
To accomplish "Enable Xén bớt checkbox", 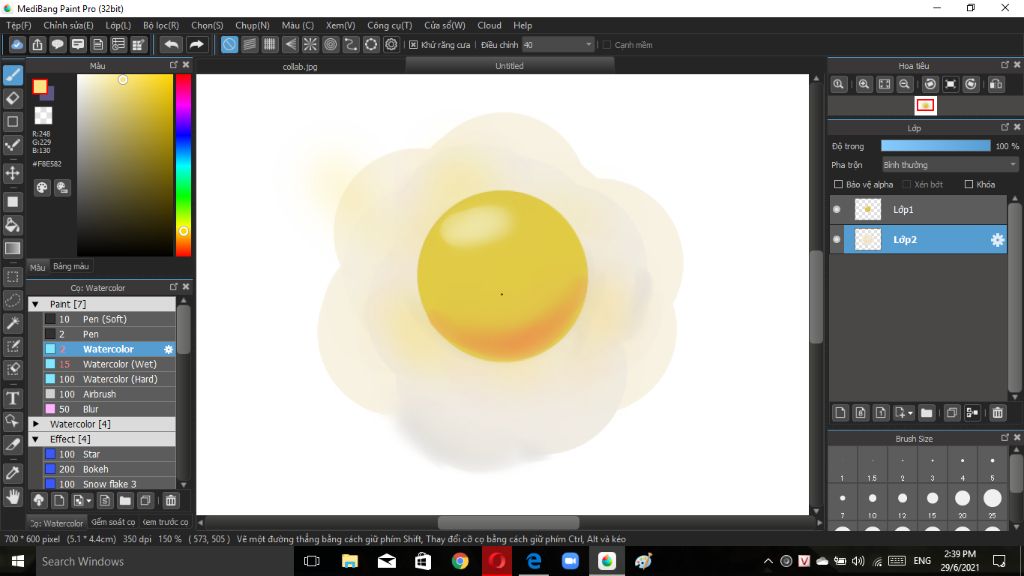I will [906, 184].
